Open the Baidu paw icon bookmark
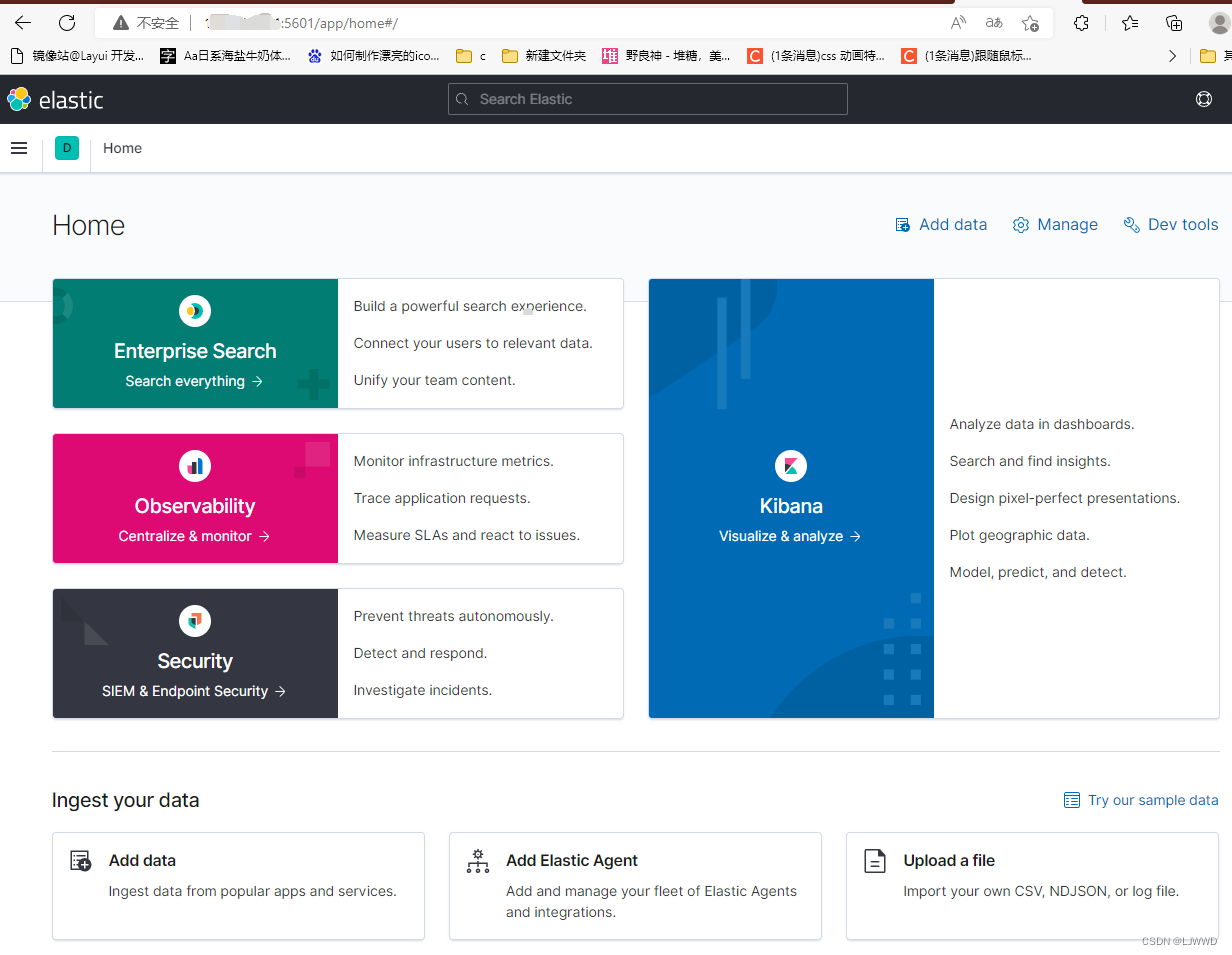 point(373,56)
